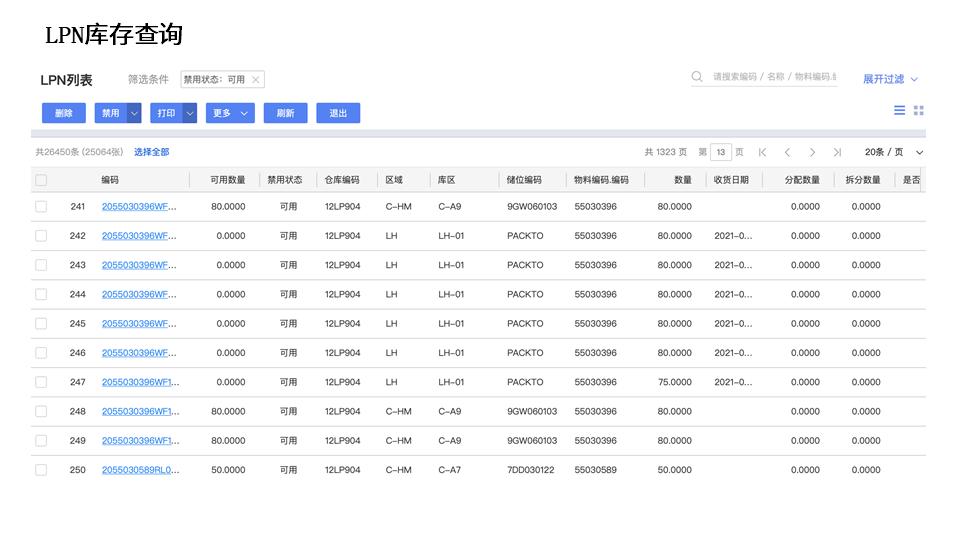The width and height of the screenshot is (960, 540).
Task: Go to next page arrow
Action: click(x=812, y=152)
